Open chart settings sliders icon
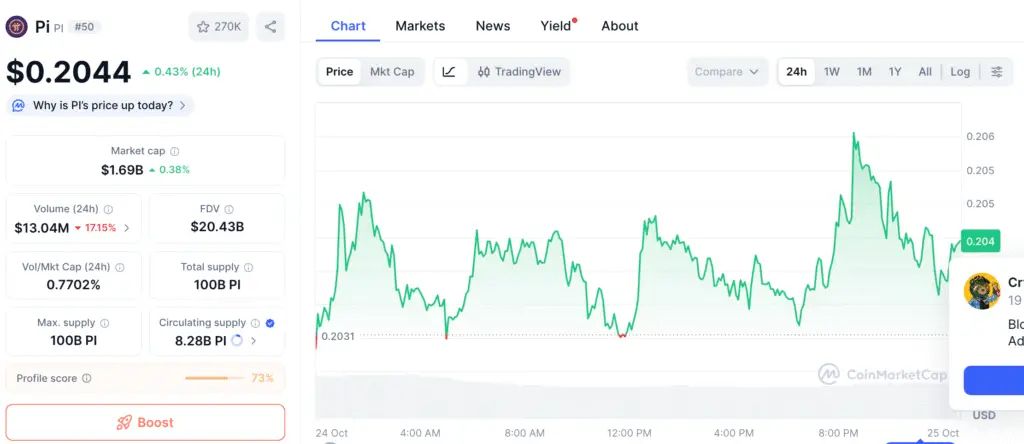1024x444 pixels. (x=996, y=72)
